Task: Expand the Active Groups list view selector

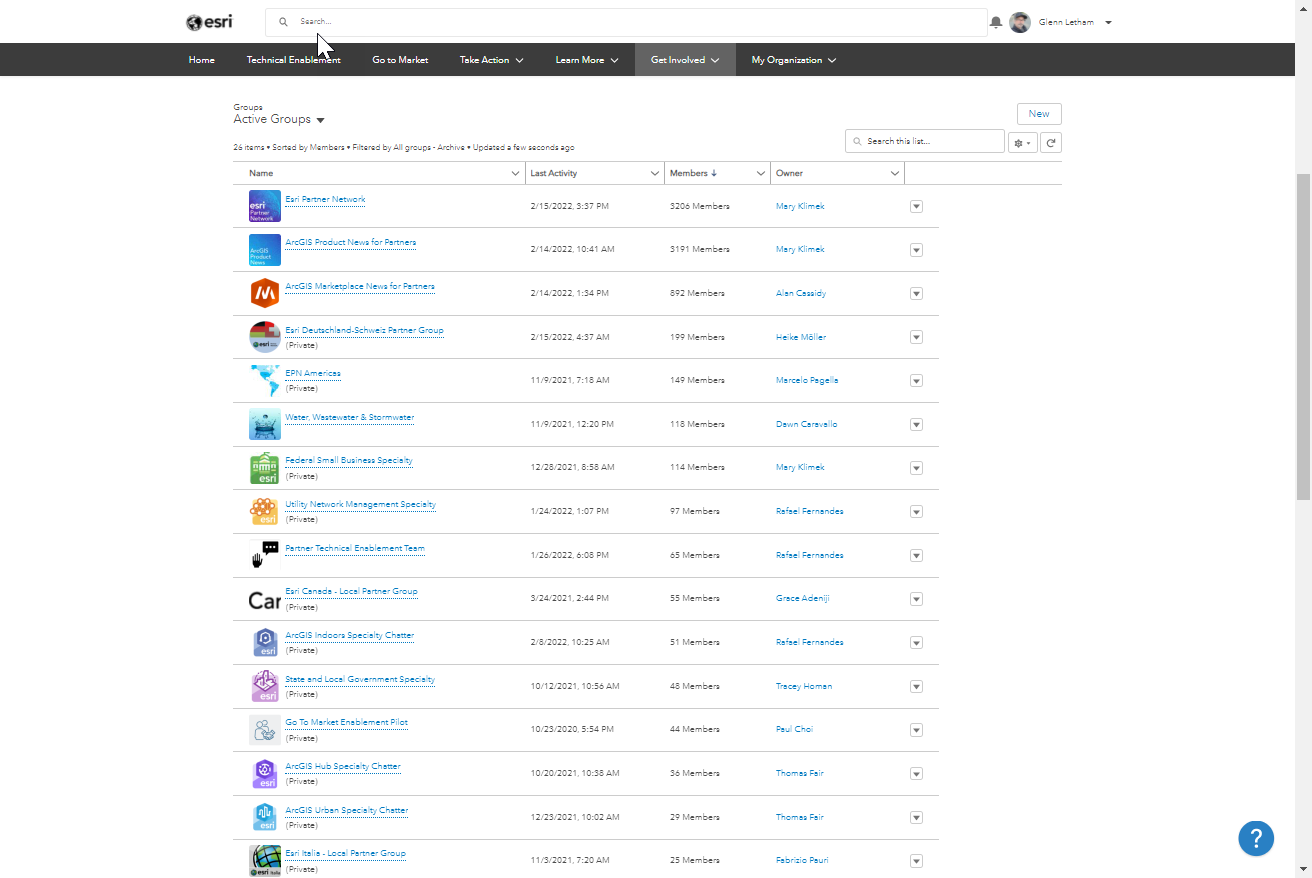Action: click(x=320, y=119)
